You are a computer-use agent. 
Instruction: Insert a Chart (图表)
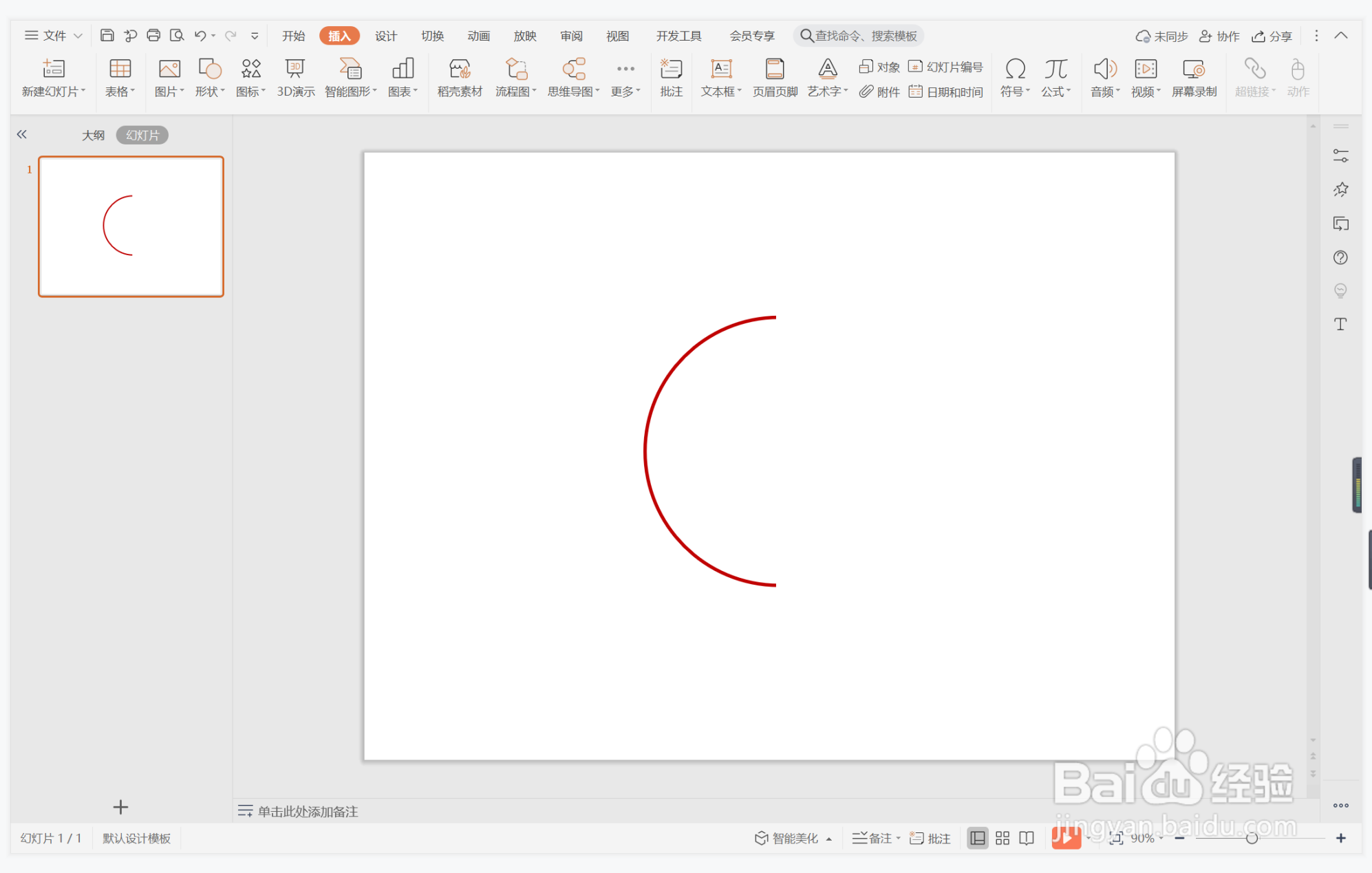pos(403,78)
